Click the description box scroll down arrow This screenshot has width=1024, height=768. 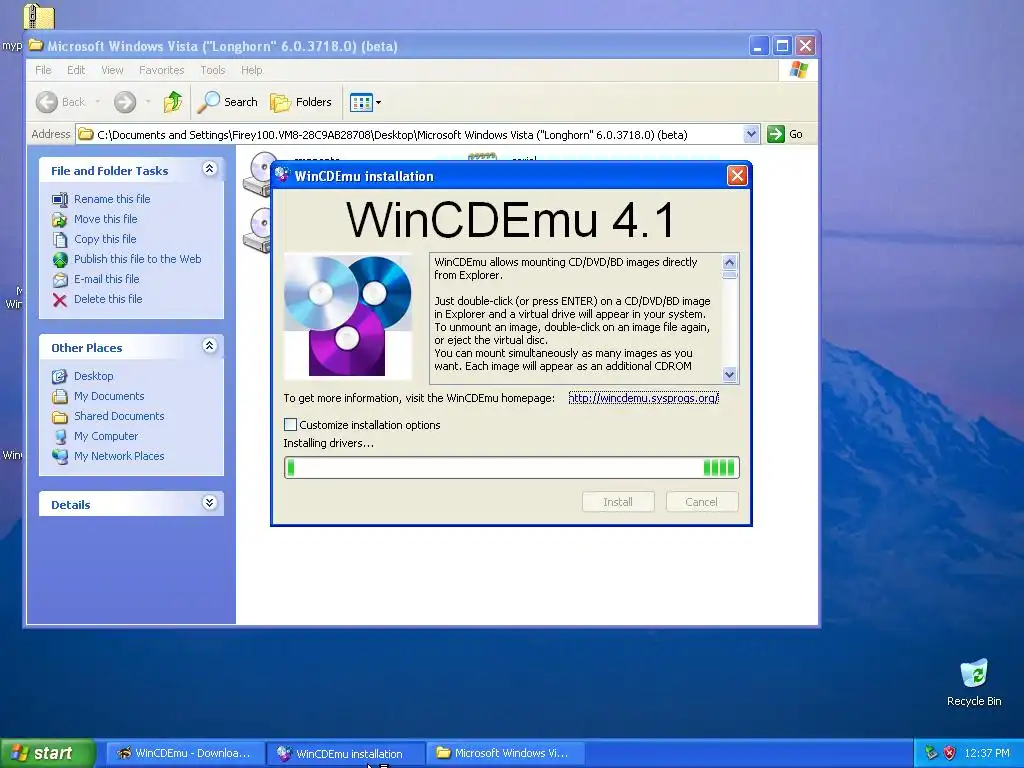click(729, 375)
